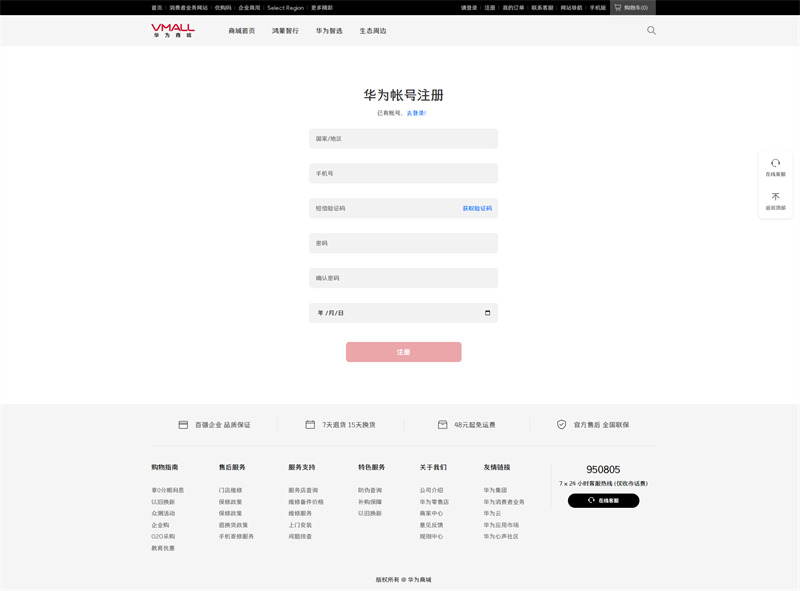The width and height of the screenshot is (800, 591).
Task: Open the 问题排查 footer link
Action: (300, 536)
